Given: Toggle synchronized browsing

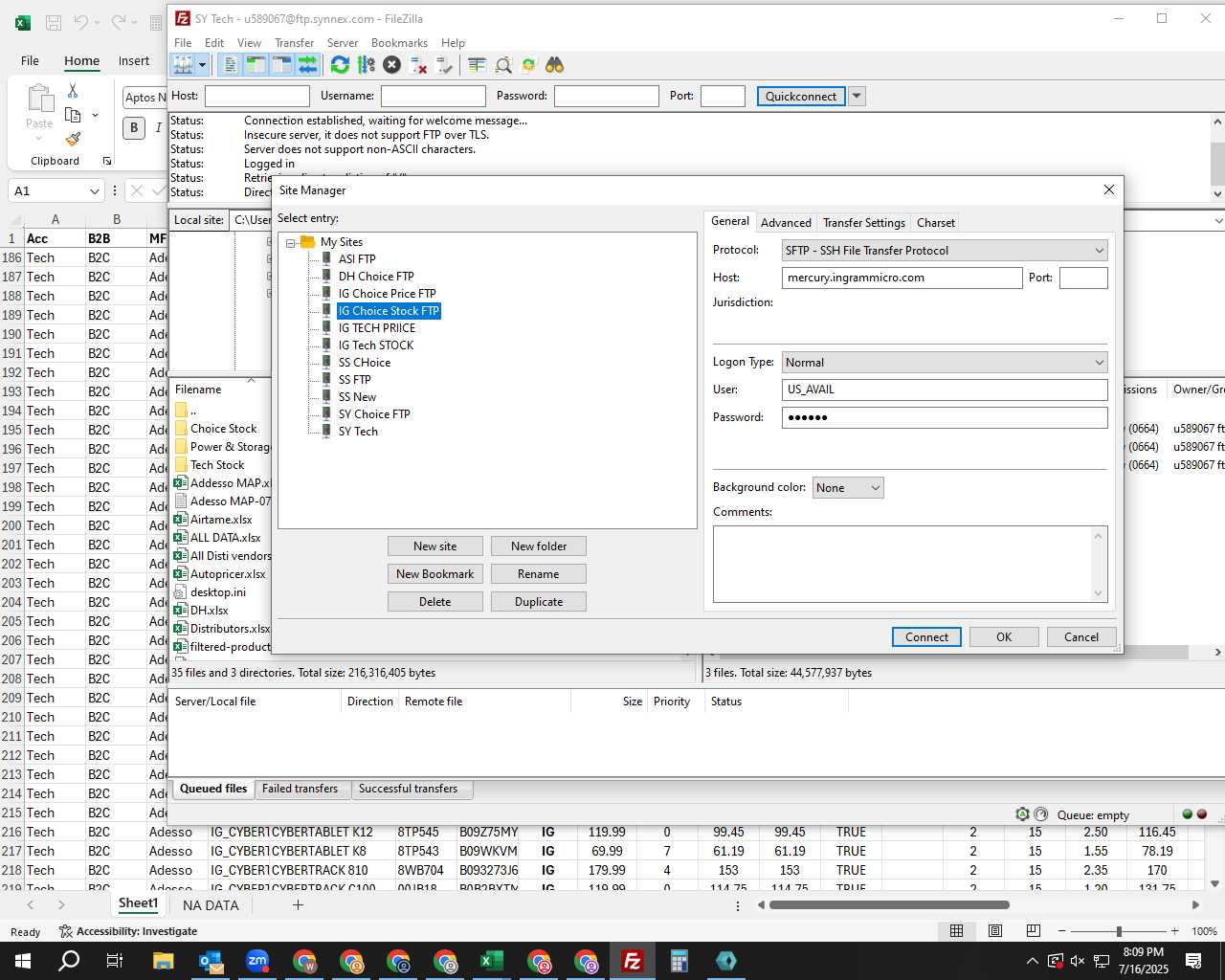Looking at the screenshot, I should tap(528, 65).
